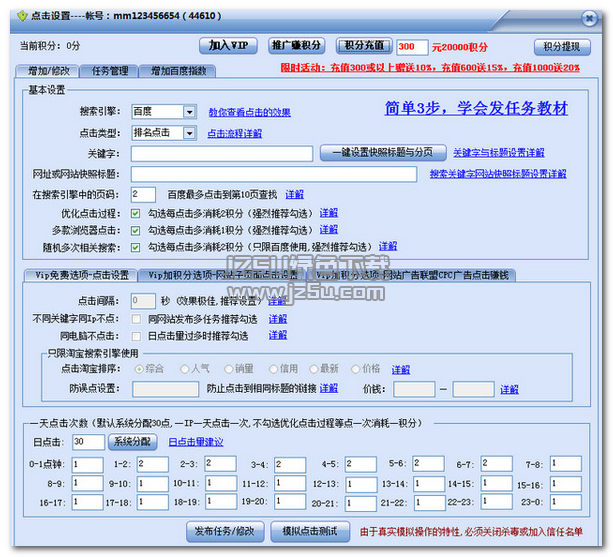Screen dimensions: 613x557
Task: Click the 18-19 hourly clicks field
Action: 221,502
